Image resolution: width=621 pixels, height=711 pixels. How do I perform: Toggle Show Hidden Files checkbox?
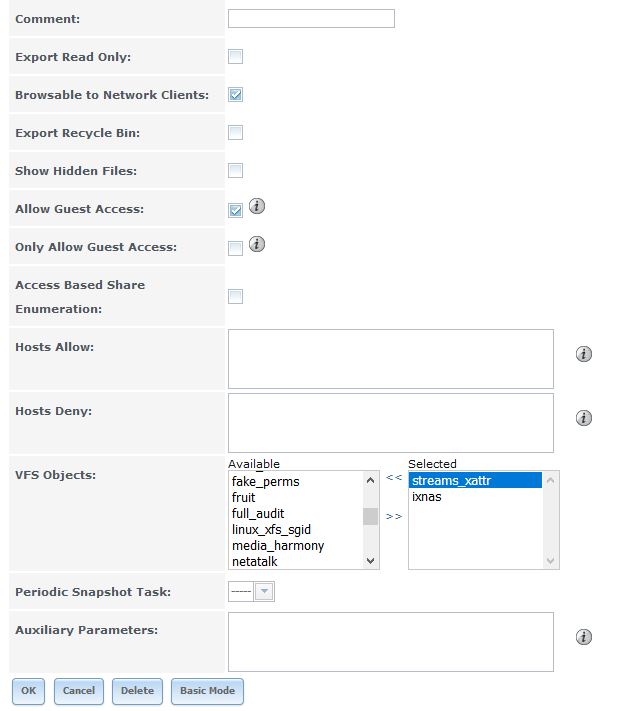pos(235,171)
